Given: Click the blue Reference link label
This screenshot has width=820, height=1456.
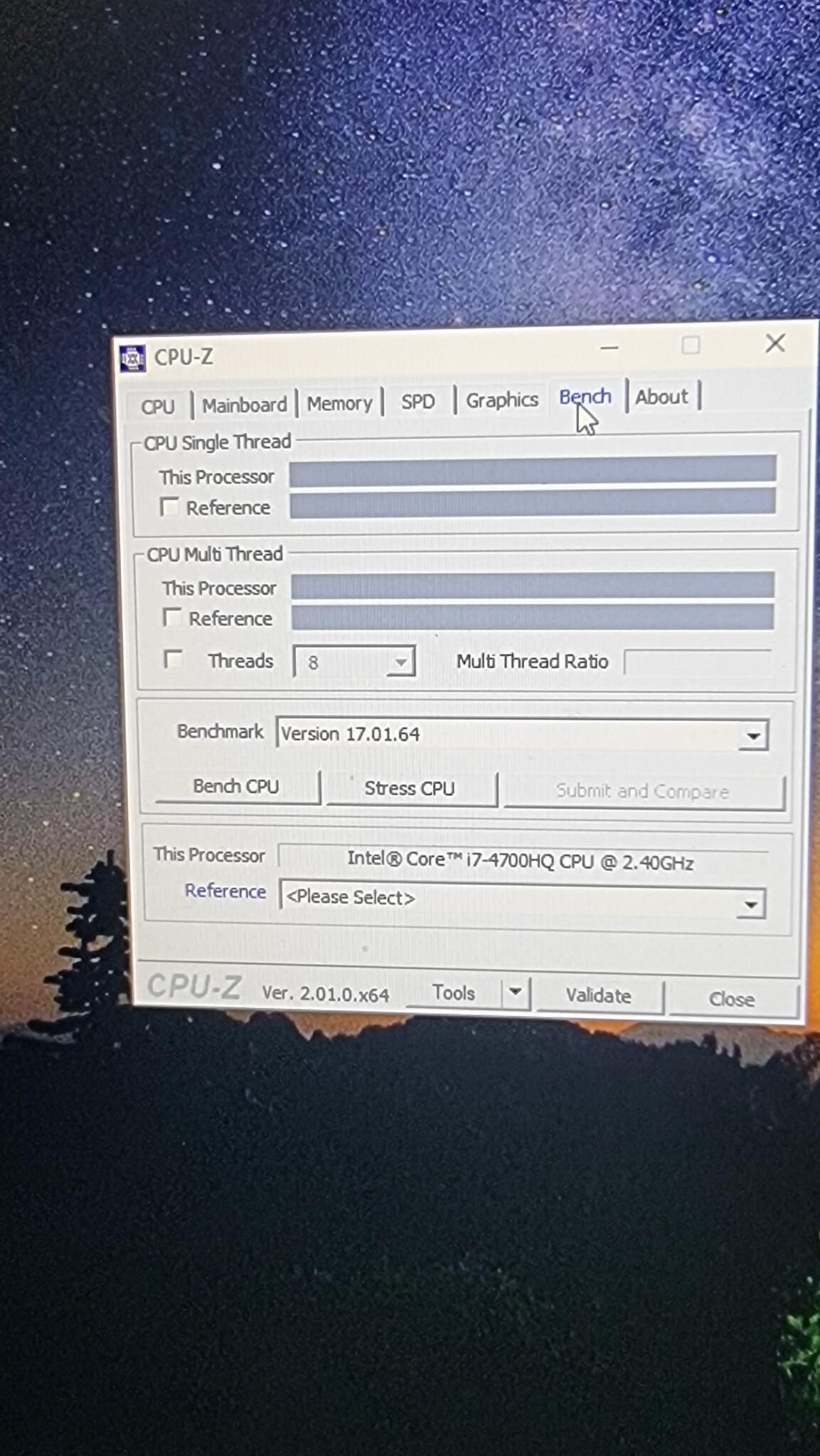Looking at the screenshot, I should point(225,891).
